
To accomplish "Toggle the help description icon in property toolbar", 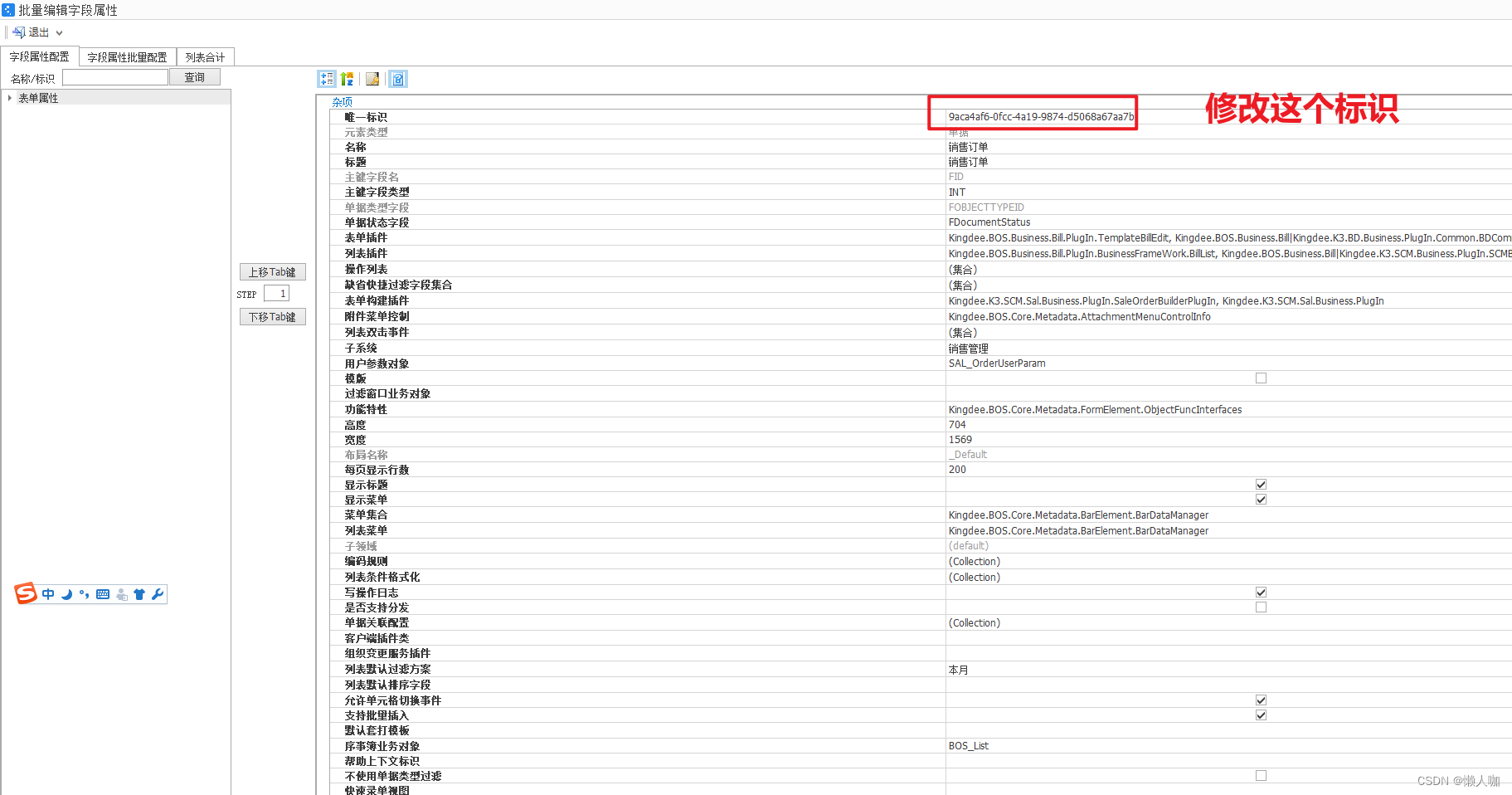I will click(x=398, y=79).
